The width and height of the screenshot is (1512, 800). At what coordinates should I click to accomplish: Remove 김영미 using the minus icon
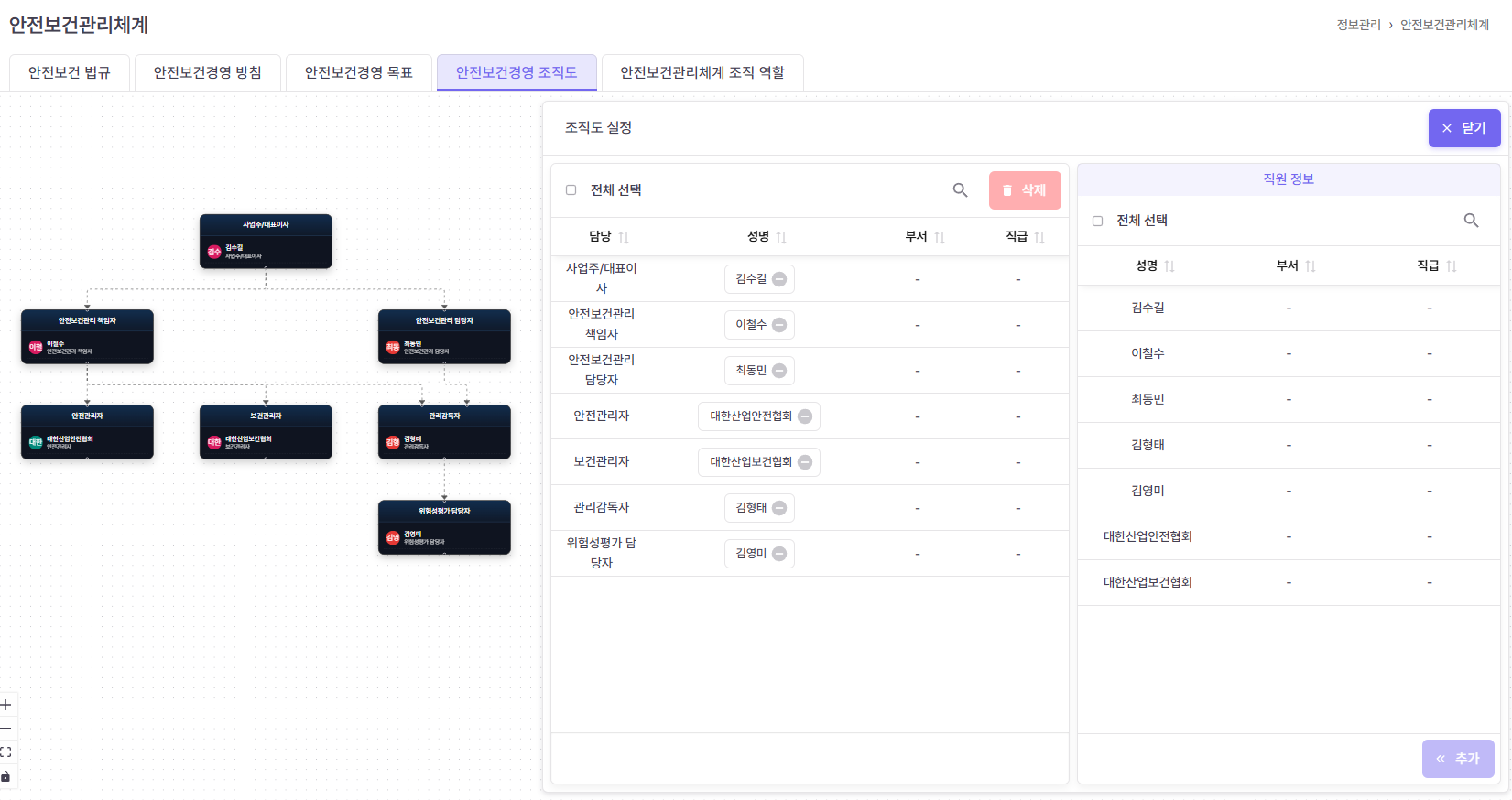point(779,554)
